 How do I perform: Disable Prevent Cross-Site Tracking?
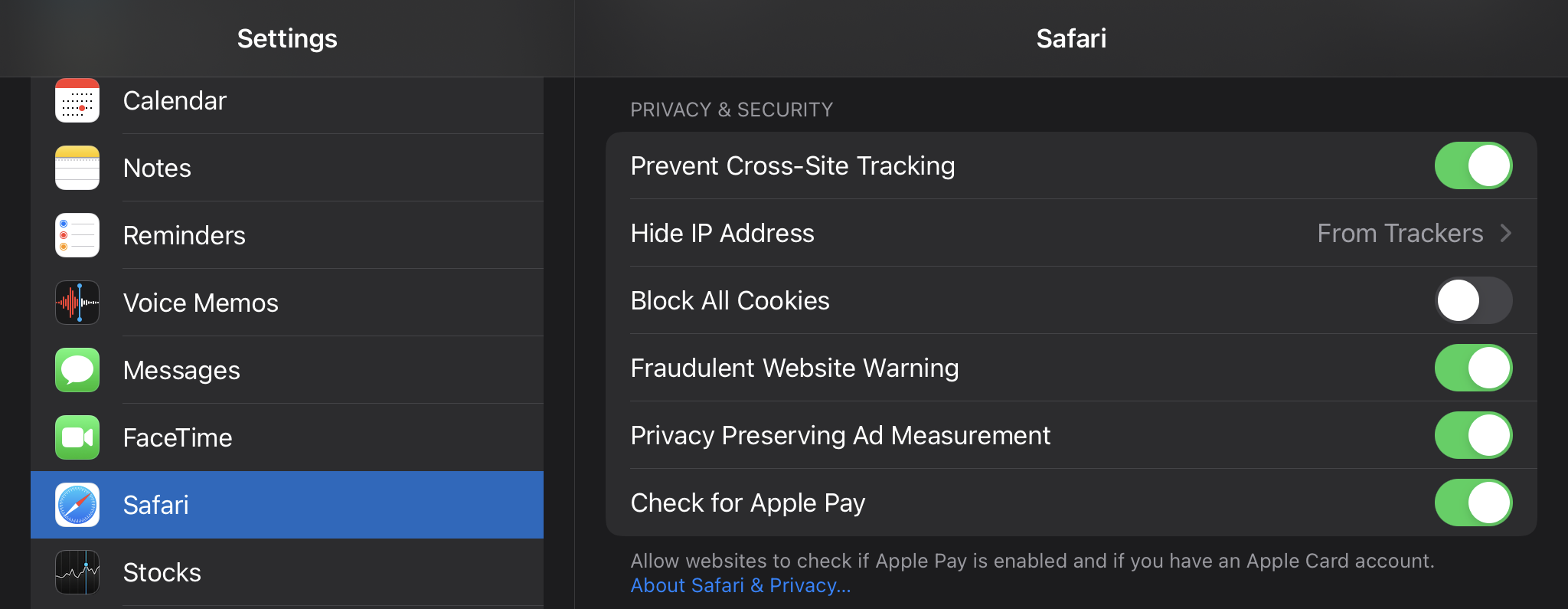coord(1472,165)
